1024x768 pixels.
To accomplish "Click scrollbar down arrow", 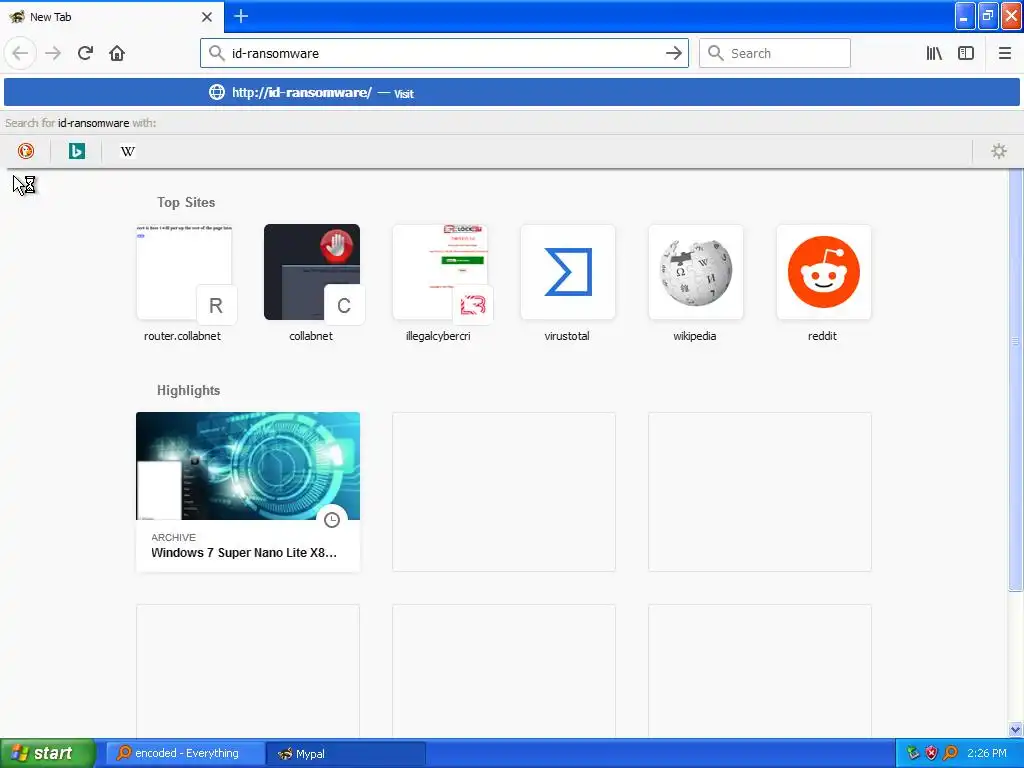I will coord(1015,729).
